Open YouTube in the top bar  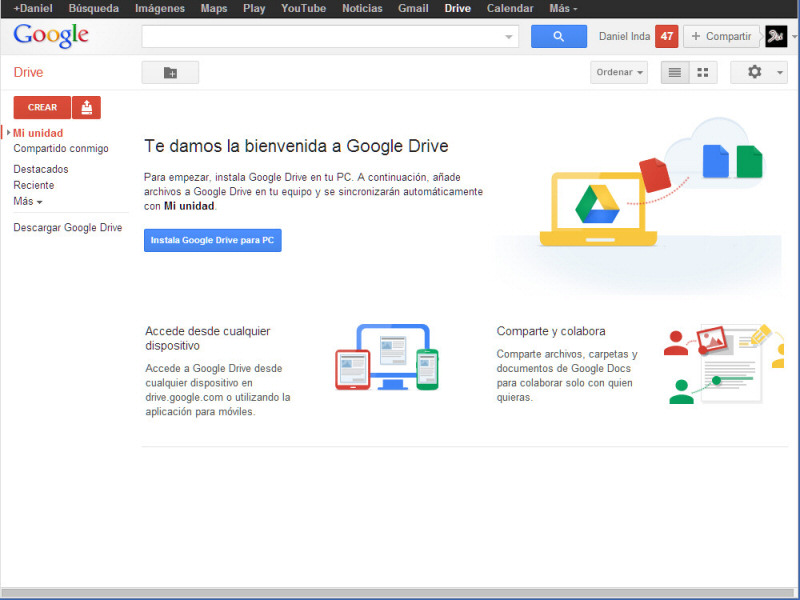(304, 9)
